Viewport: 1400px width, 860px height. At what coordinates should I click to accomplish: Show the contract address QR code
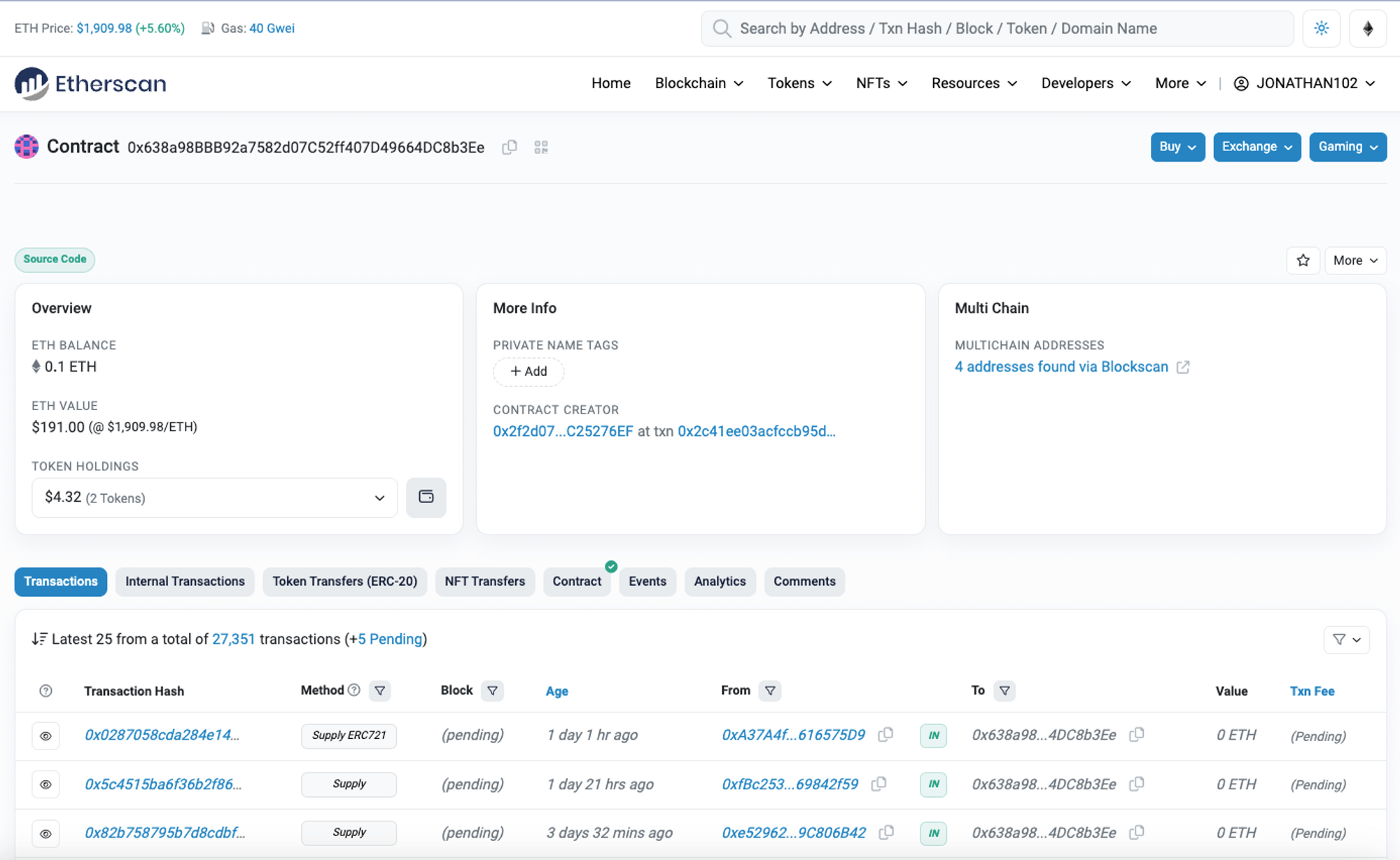[x=541, y=147]
